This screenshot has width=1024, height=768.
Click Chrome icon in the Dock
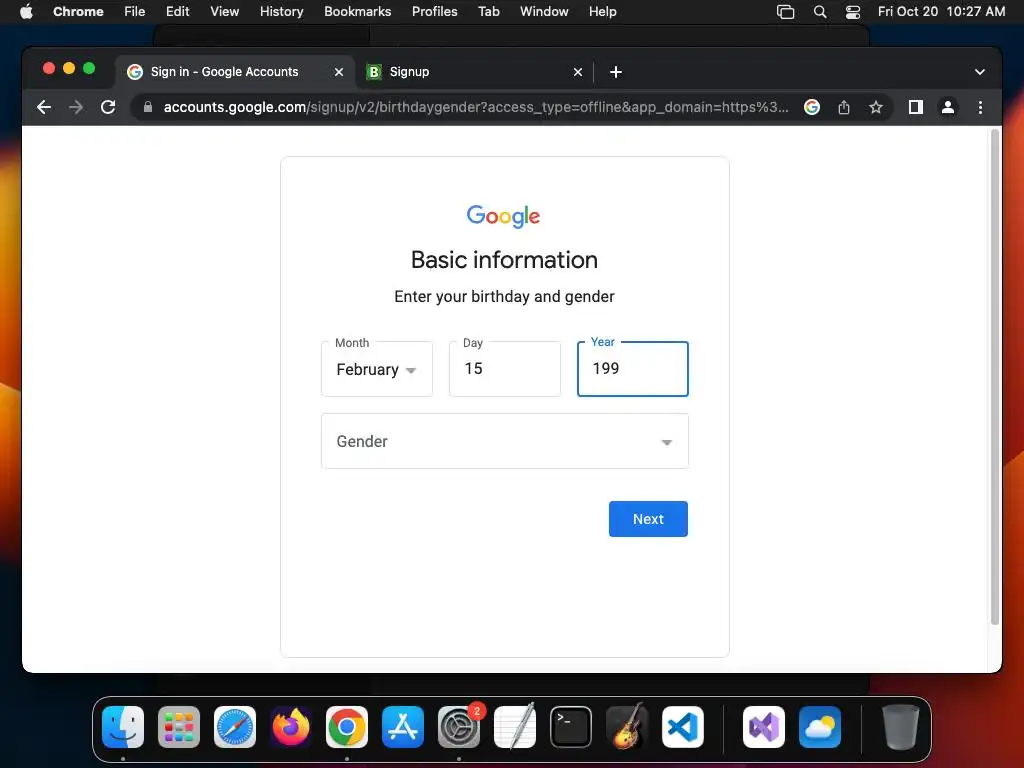[x=347, y=727]
